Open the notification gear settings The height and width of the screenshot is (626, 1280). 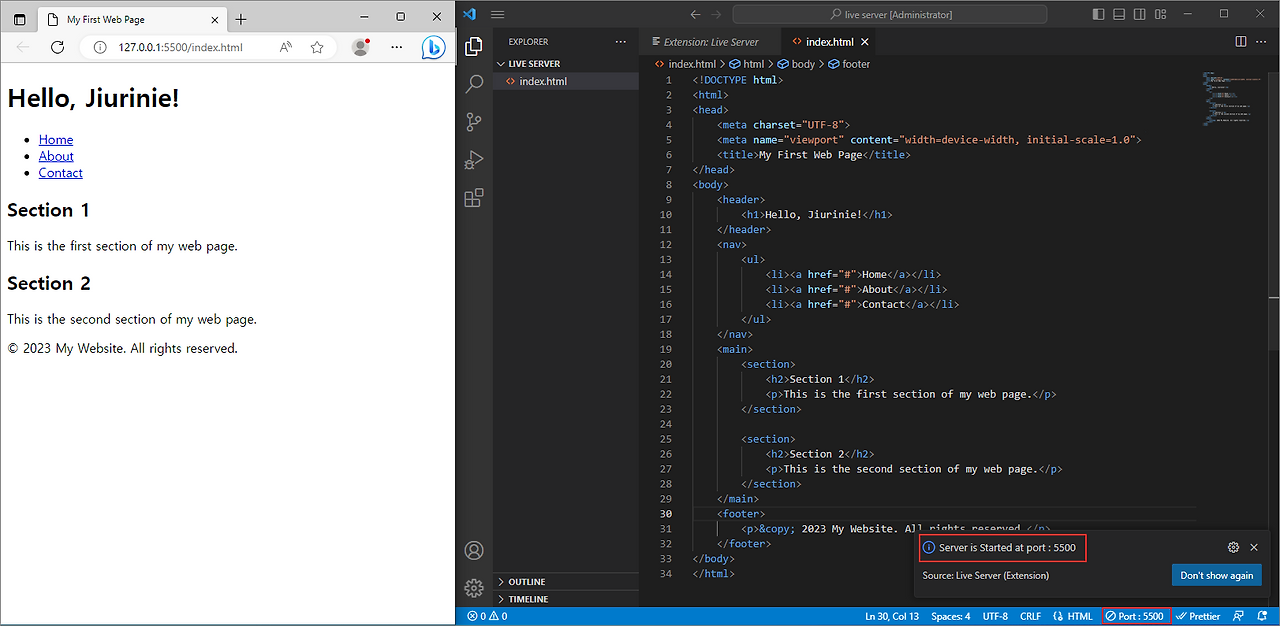tap(1233, 547)
